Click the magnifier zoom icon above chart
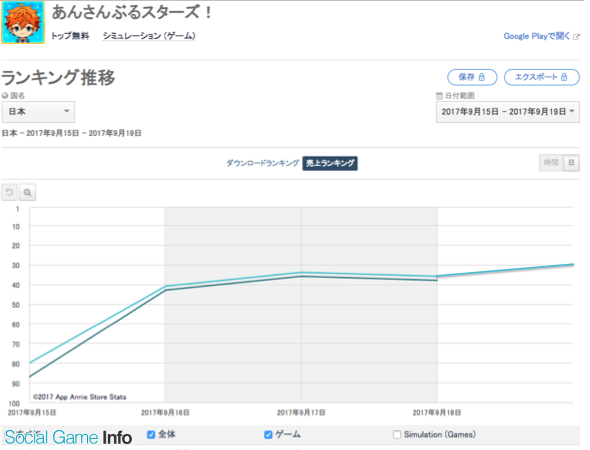The width and height of the screenshot is (590, 450). pyautogui.click(x=27, y=193)
